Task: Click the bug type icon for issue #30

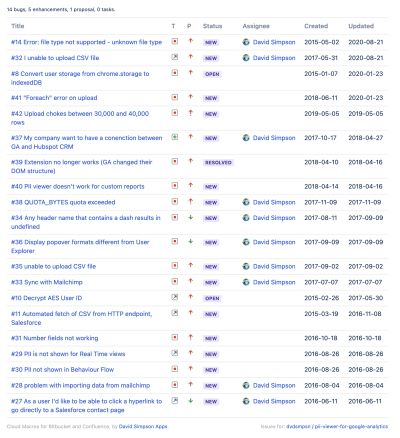Action: click(175, 369)
